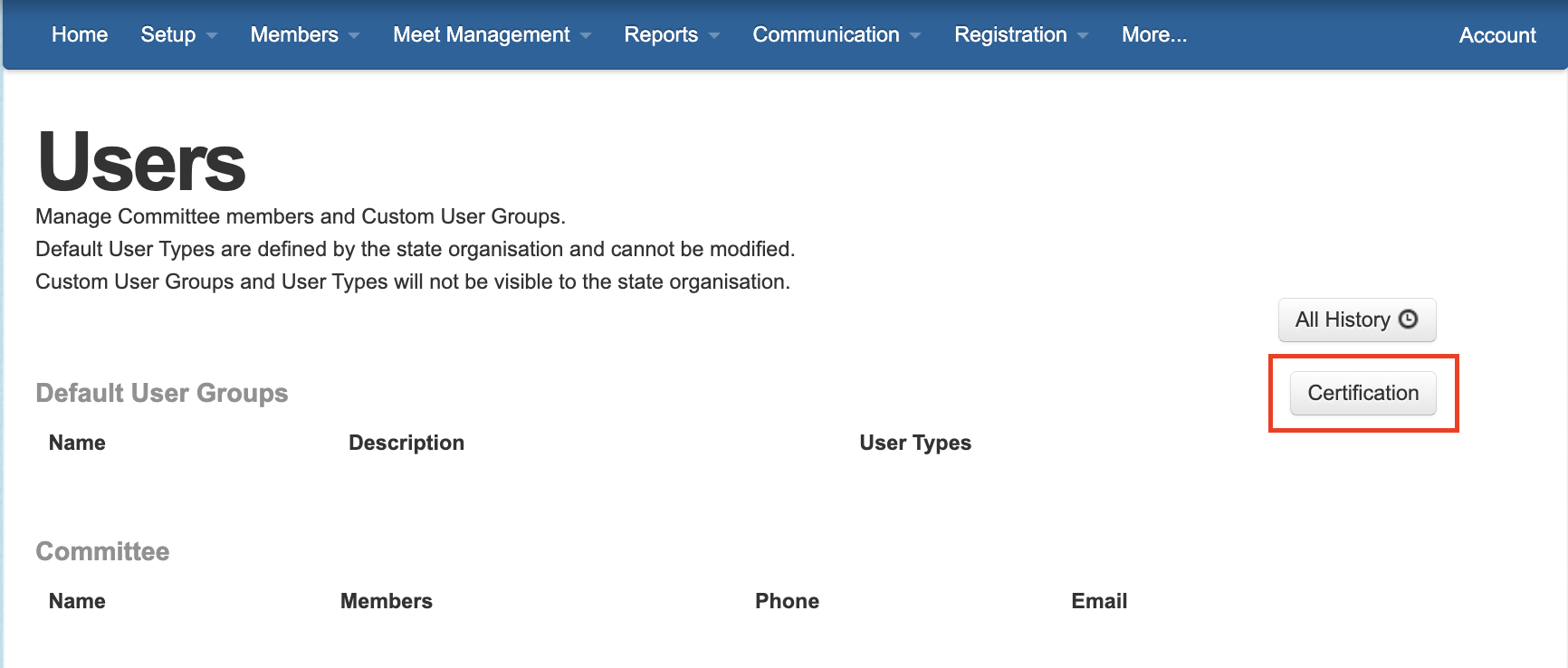The height and width of the screenshot is (668, 1568).
Task: Click the More... navigation item
Action: (1154, 34)
